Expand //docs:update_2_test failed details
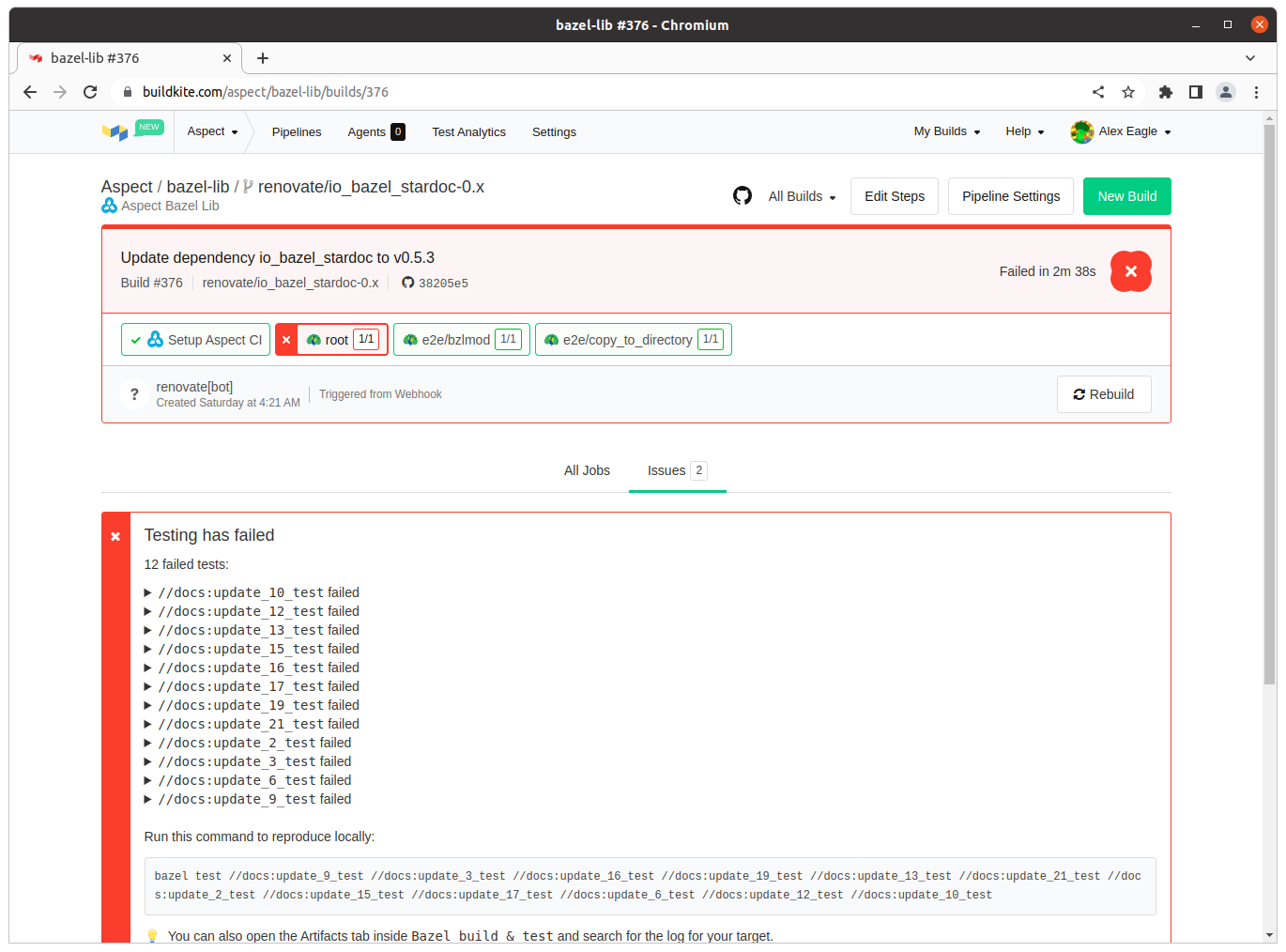1286x952 pixels. point(247,743)
